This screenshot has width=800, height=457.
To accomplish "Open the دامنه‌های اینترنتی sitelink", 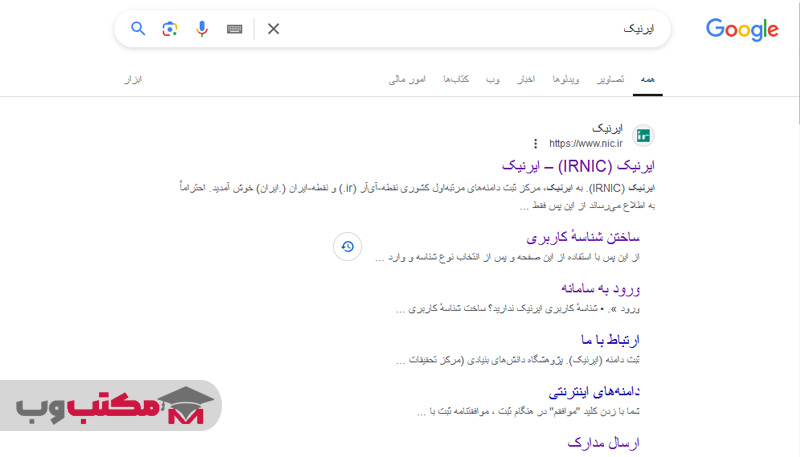I will [x=594, y=391].
